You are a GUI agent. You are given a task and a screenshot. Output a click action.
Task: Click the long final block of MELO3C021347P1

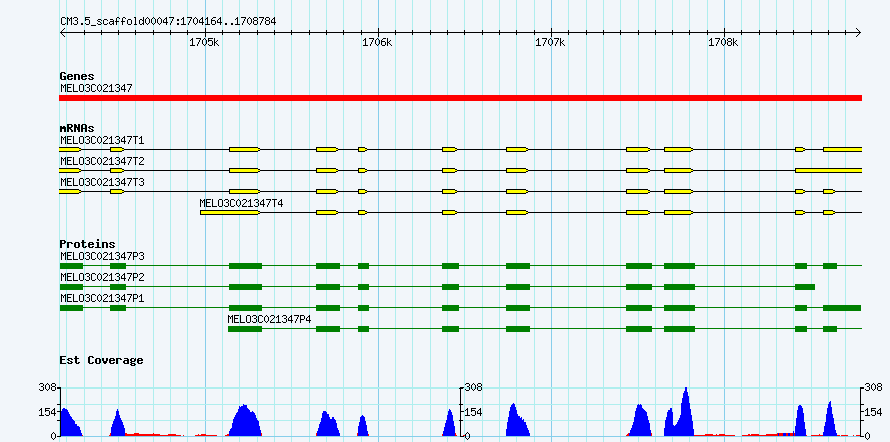coord(842,308)
